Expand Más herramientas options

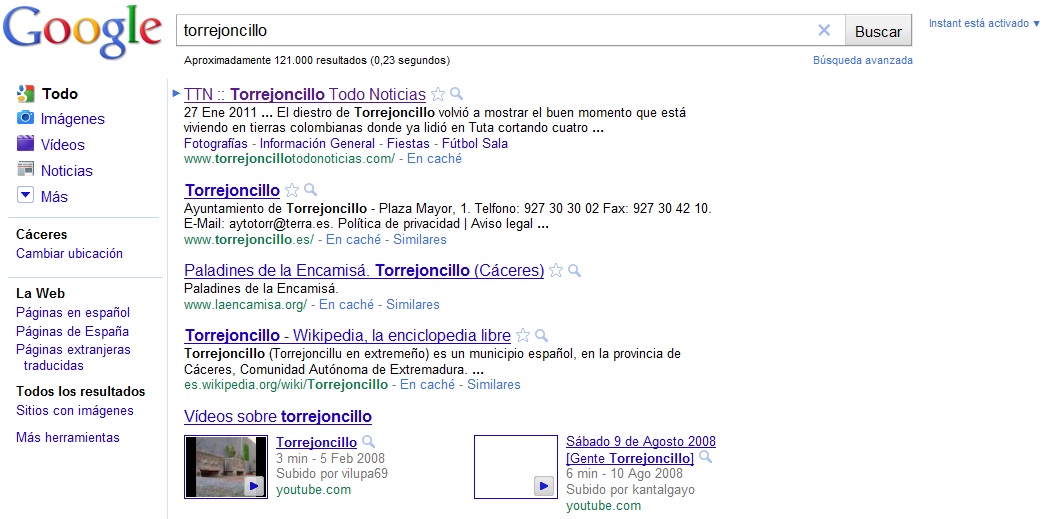point(67,437)
